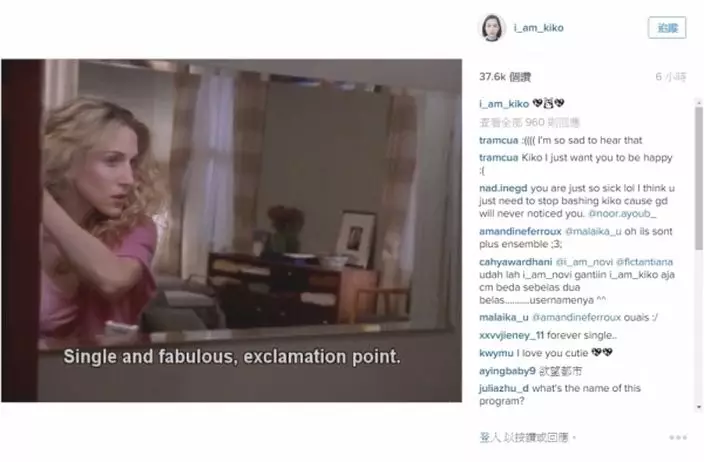Open juliazhu_d commenter profile
This screenshot has width=704, height=462.
503,388
